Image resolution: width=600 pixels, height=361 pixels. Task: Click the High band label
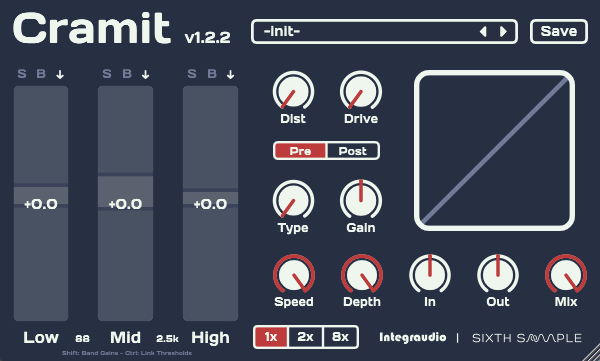(210, 338)
